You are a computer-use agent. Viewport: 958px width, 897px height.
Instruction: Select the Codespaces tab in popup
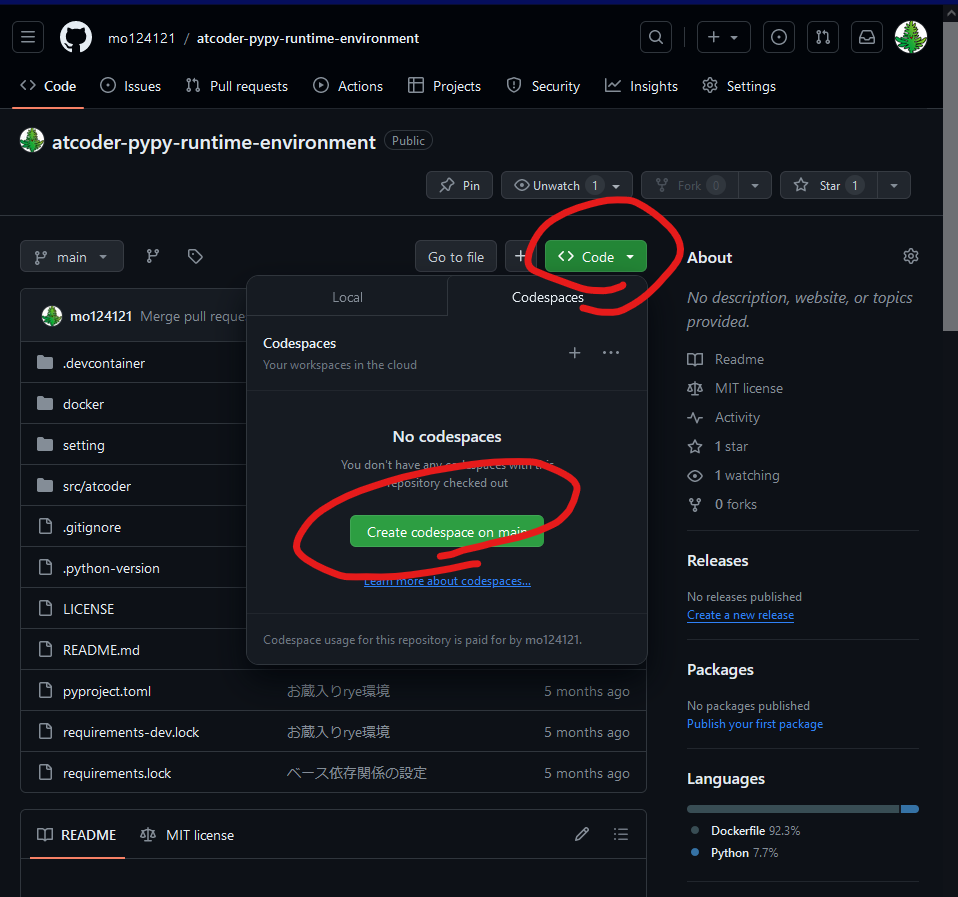(x=547, y=297)
